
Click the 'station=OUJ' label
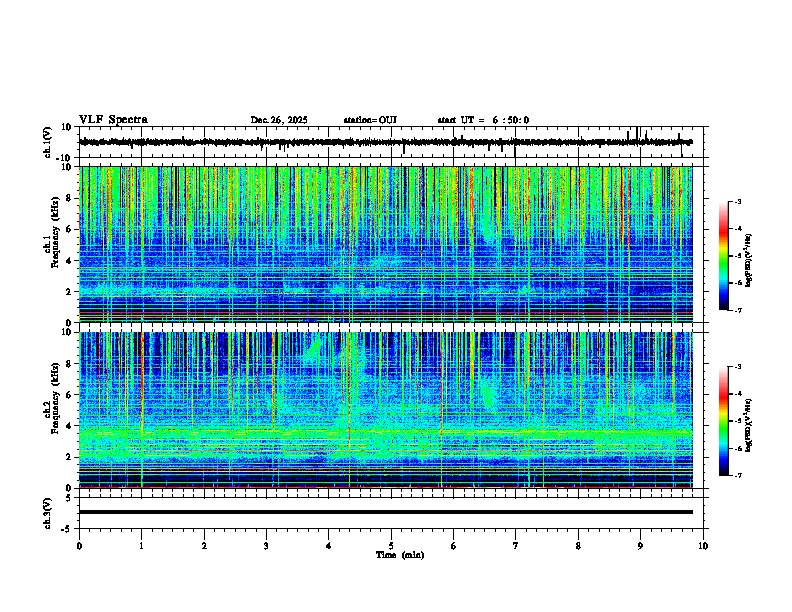pyautogui.click(x=370, y=120)
